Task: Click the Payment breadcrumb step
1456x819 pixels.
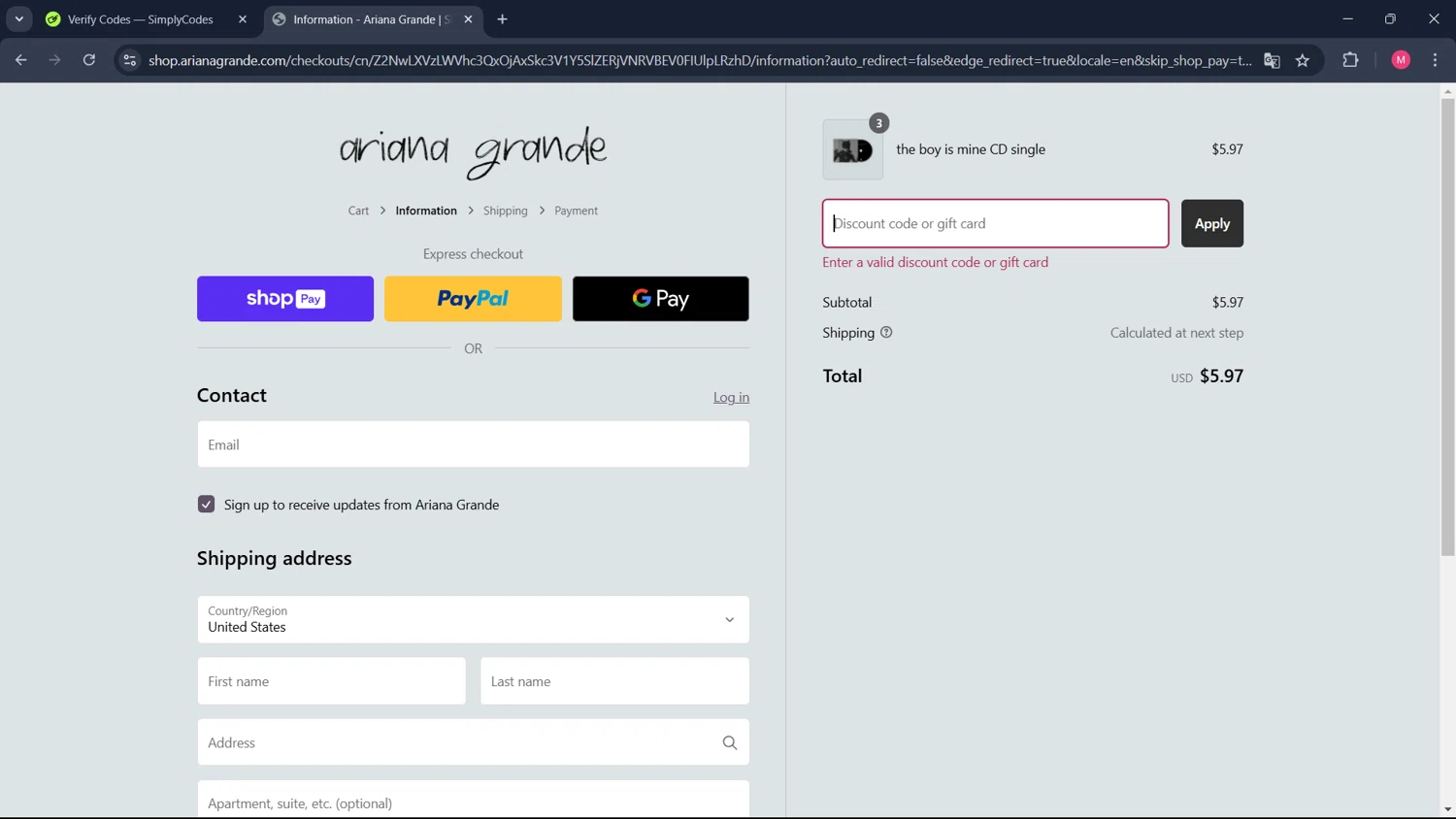Action: coord(576,211)
